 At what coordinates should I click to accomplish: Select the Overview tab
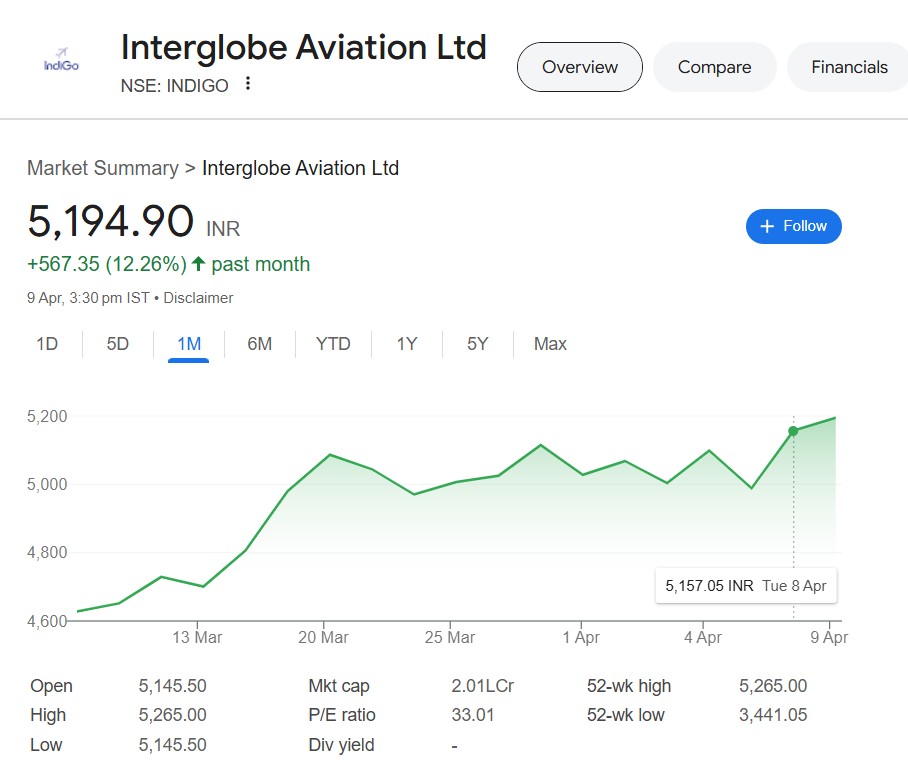[x=580, y=67]
